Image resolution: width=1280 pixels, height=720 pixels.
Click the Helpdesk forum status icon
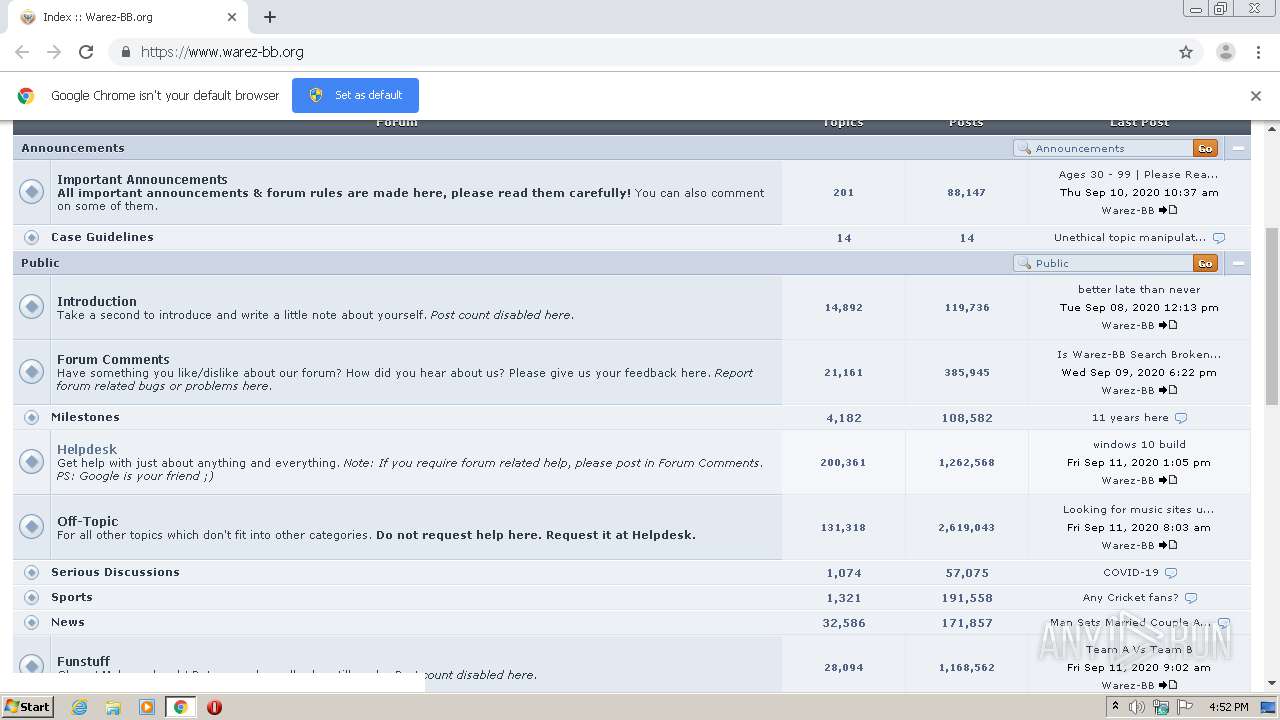32,461
